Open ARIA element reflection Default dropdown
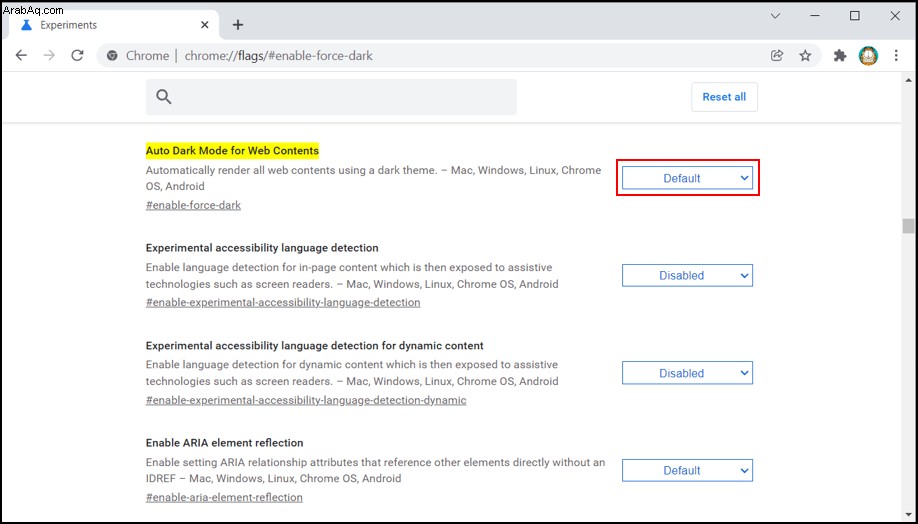Image resolution: width=918 pixels, height=524 pixels. pyautogui.click(x=687, y=470)
